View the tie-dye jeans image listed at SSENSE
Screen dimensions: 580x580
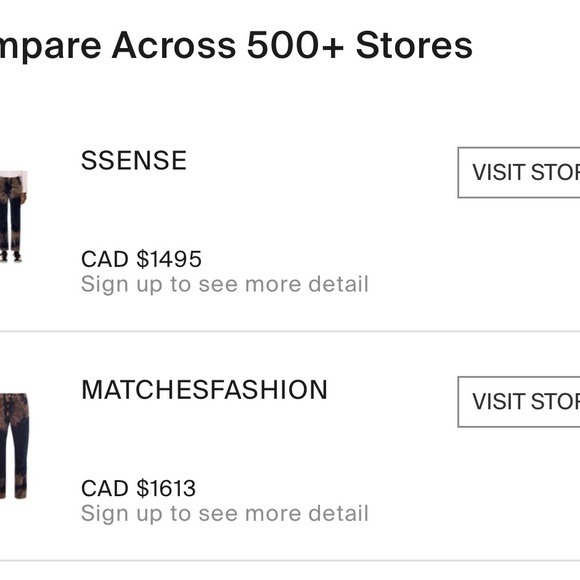(13, 216)
